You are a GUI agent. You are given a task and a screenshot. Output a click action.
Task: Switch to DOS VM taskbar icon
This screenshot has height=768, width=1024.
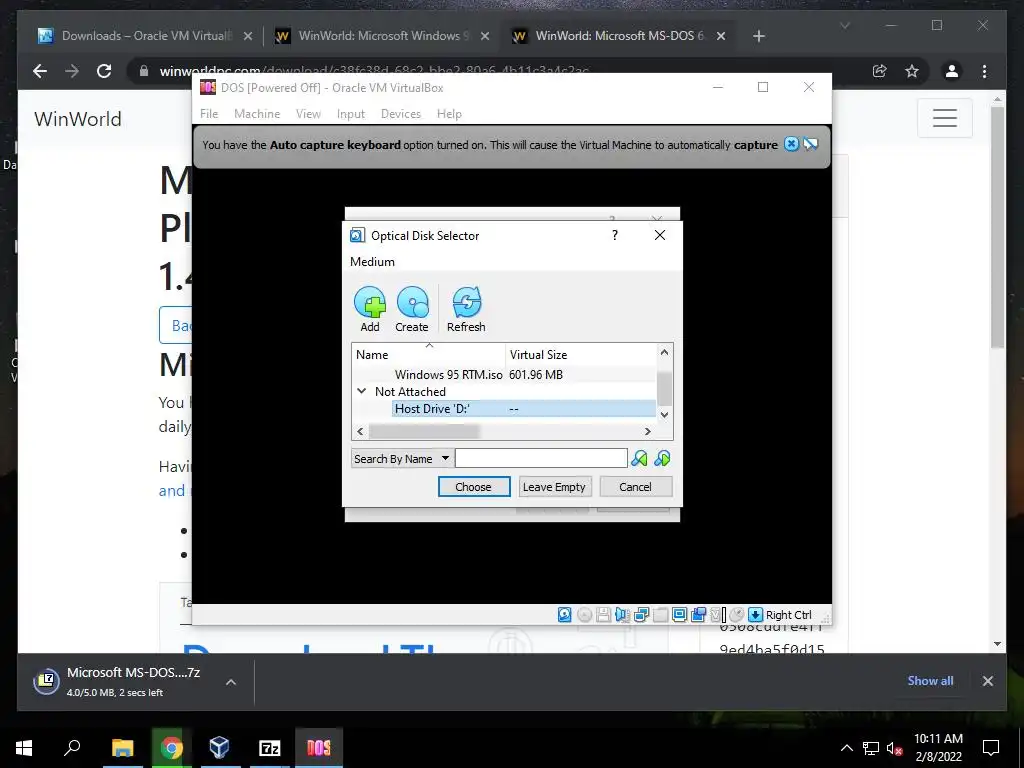[319, 748]
